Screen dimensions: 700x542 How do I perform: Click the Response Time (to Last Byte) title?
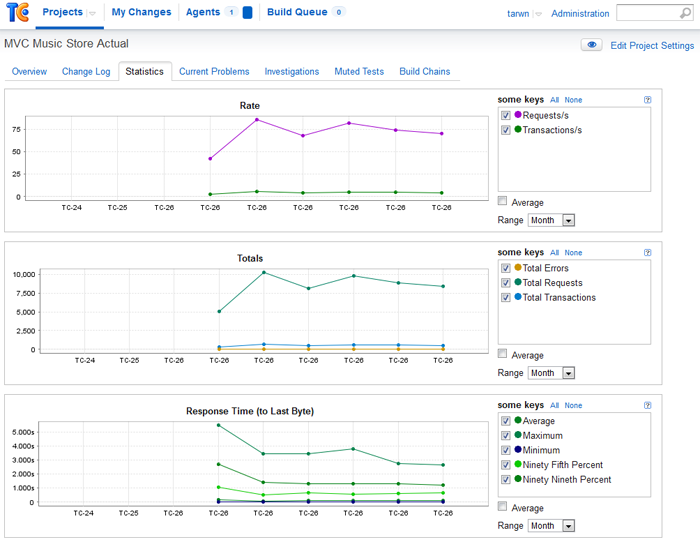(x=250, y=411)
